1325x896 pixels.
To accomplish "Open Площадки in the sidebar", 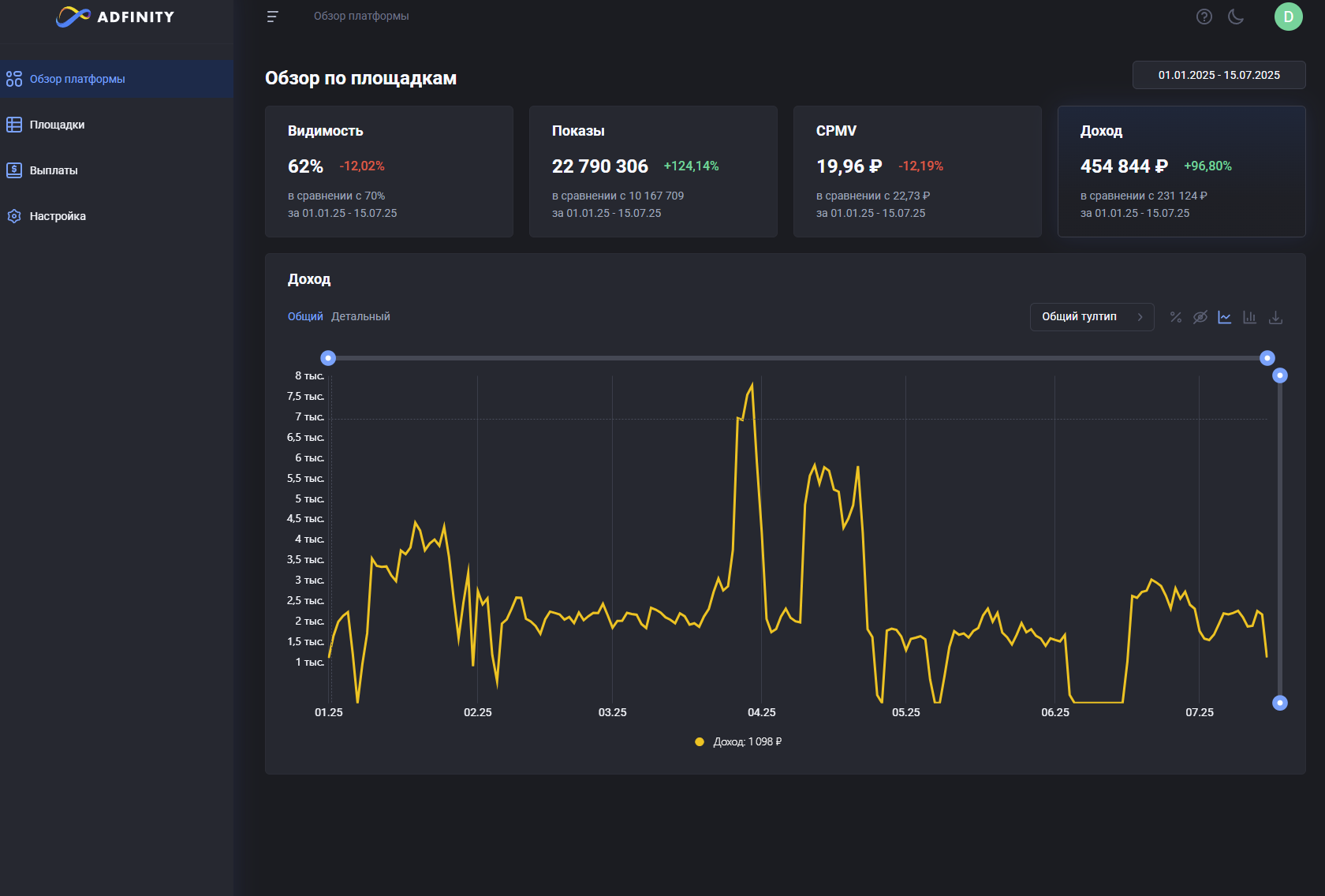I will [x=58, y=125].
